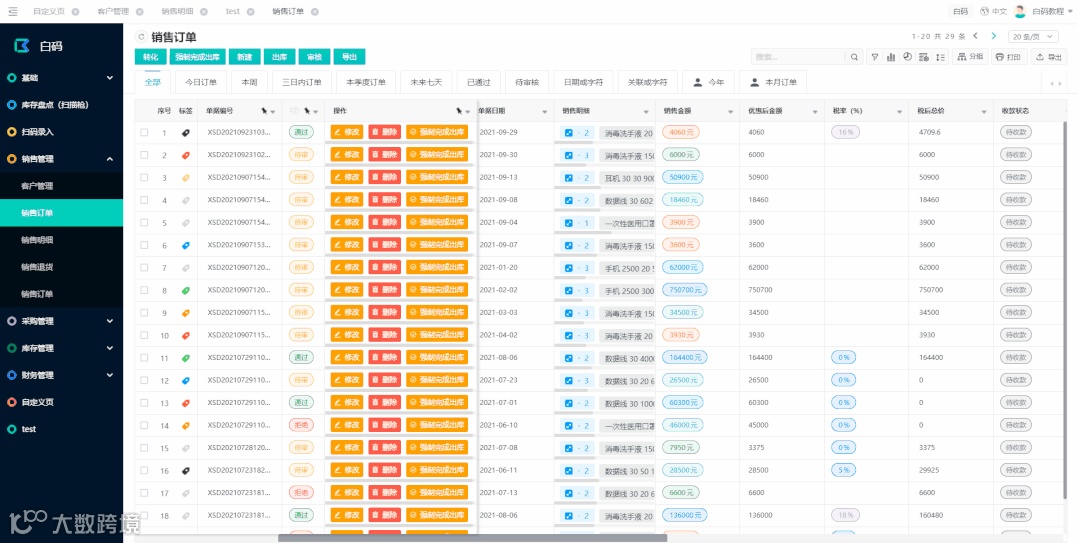Click the search magnifier icon
1078x543 pixels.
(x=854, y=57)
